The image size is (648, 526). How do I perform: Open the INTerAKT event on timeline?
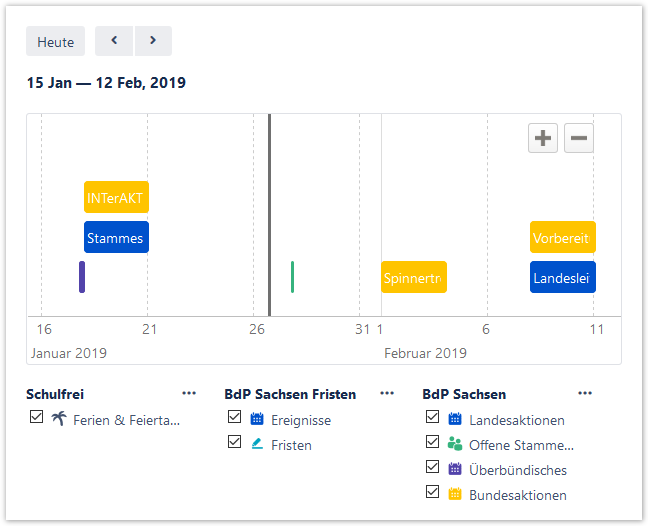[116, 198]
